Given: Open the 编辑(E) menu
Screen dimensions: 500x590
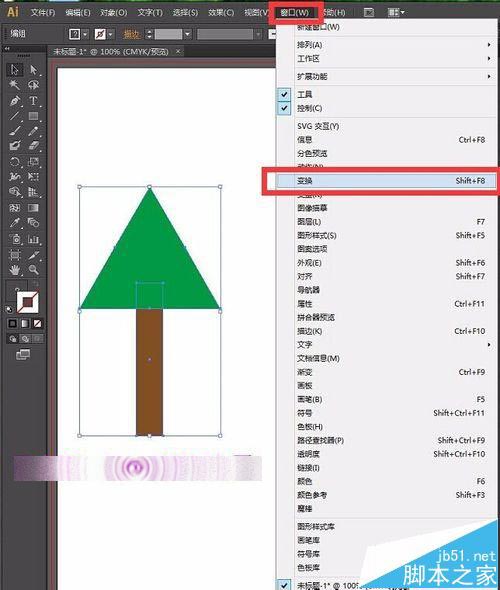Looking at the screenshot, I should (78, 12).
